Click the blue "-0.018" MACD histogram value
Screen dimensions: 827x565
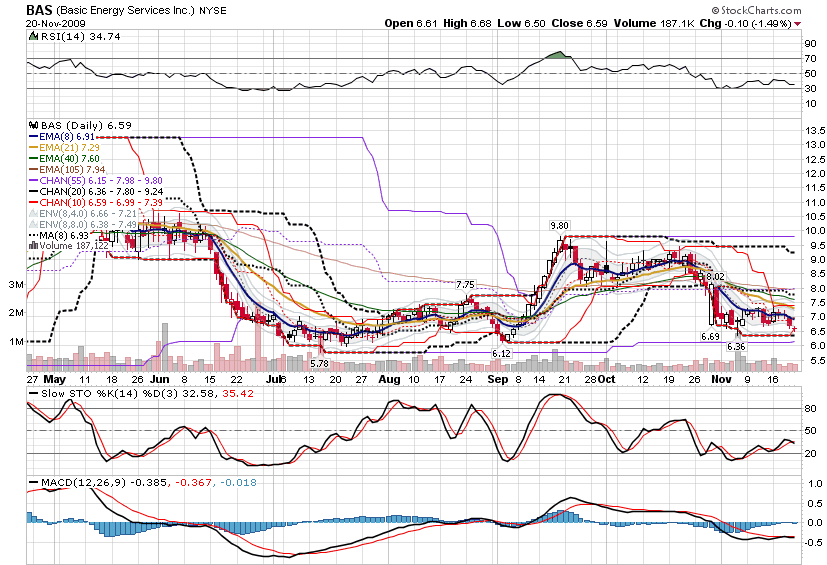point(238,482)
